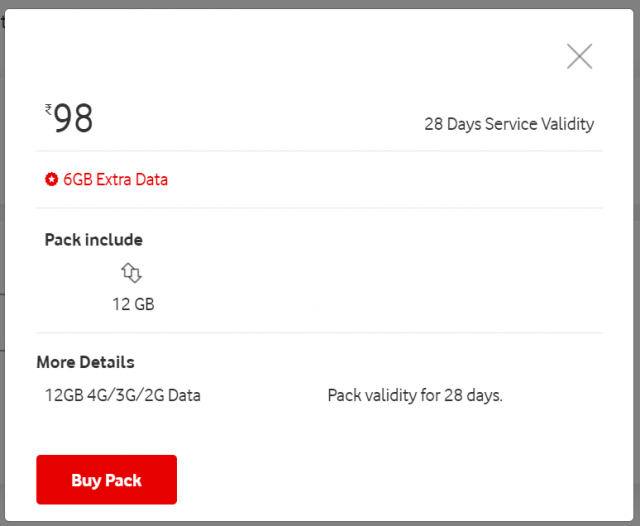Image resolution: width=640 pixels, height=526 pixels.
Task: Click the More Details heading
Action: point(85,362)
